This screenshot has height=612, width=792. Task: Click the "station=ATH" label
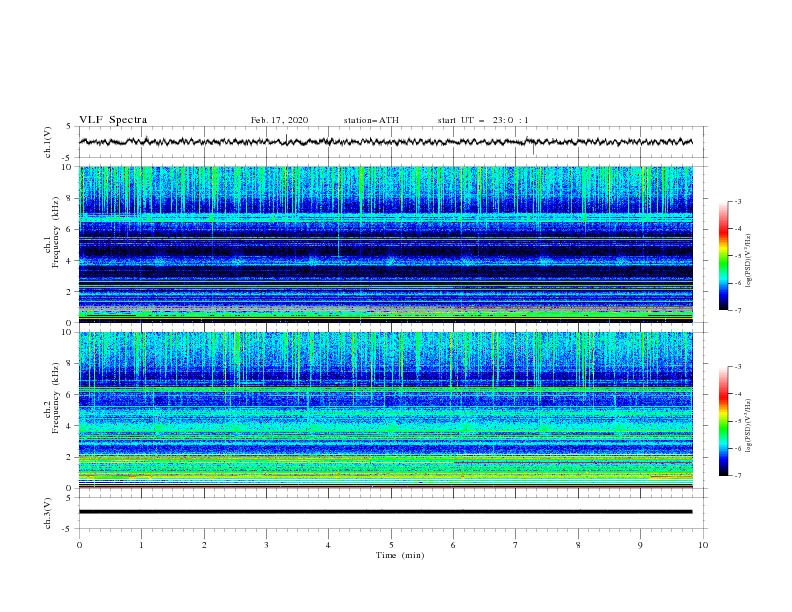(x=371, y=120)
